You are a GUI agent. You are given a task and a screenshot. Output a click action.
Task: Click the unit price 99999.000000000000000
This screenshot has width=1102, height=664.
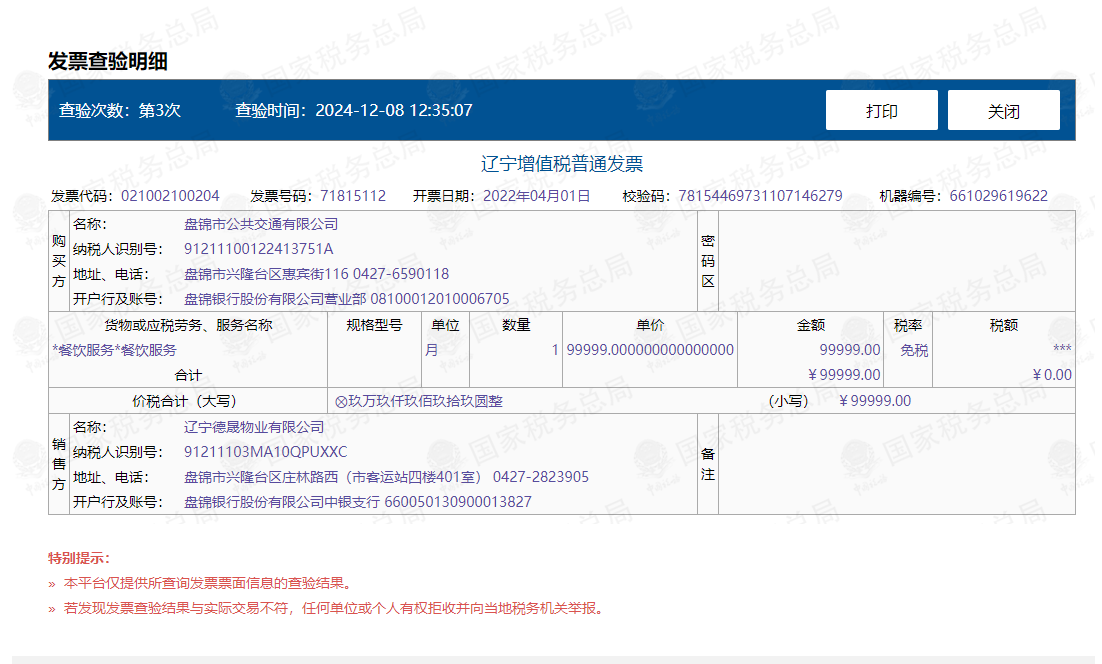coord(650,350)
